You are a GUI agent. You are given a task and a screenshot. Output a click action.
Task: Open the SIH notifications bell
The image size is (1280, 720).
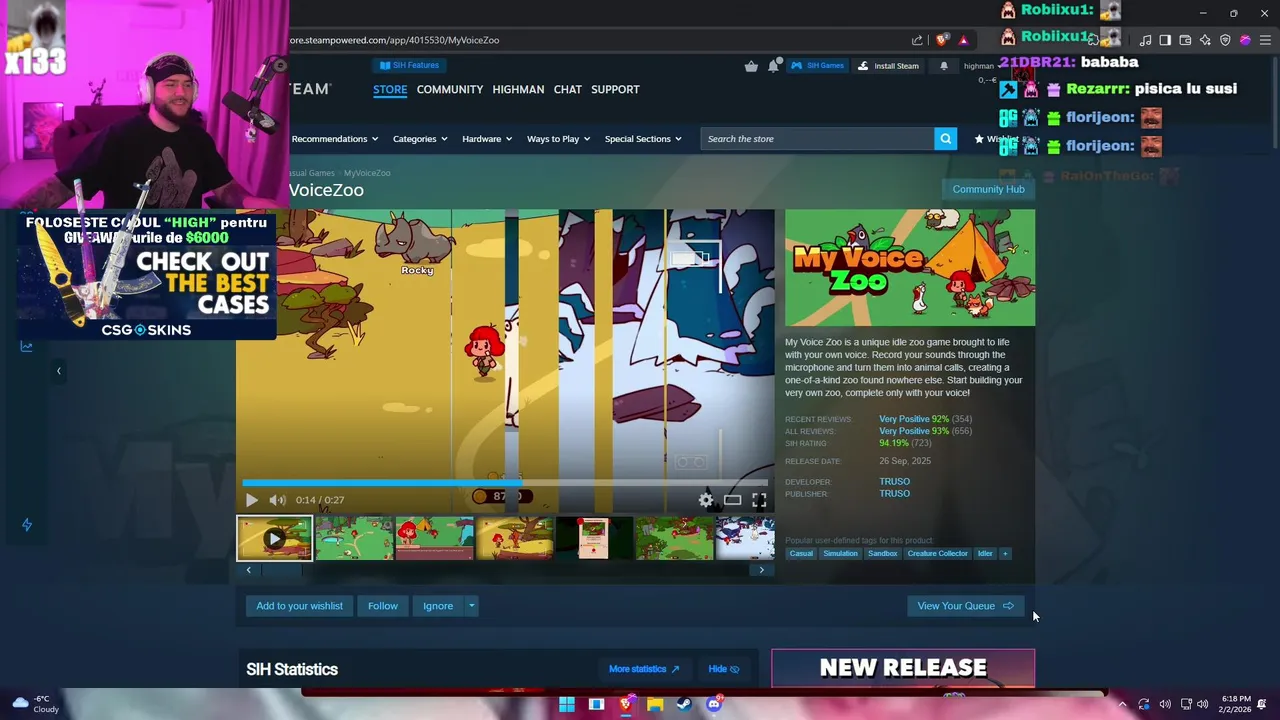pyautogui.click(x=774, y=66)
